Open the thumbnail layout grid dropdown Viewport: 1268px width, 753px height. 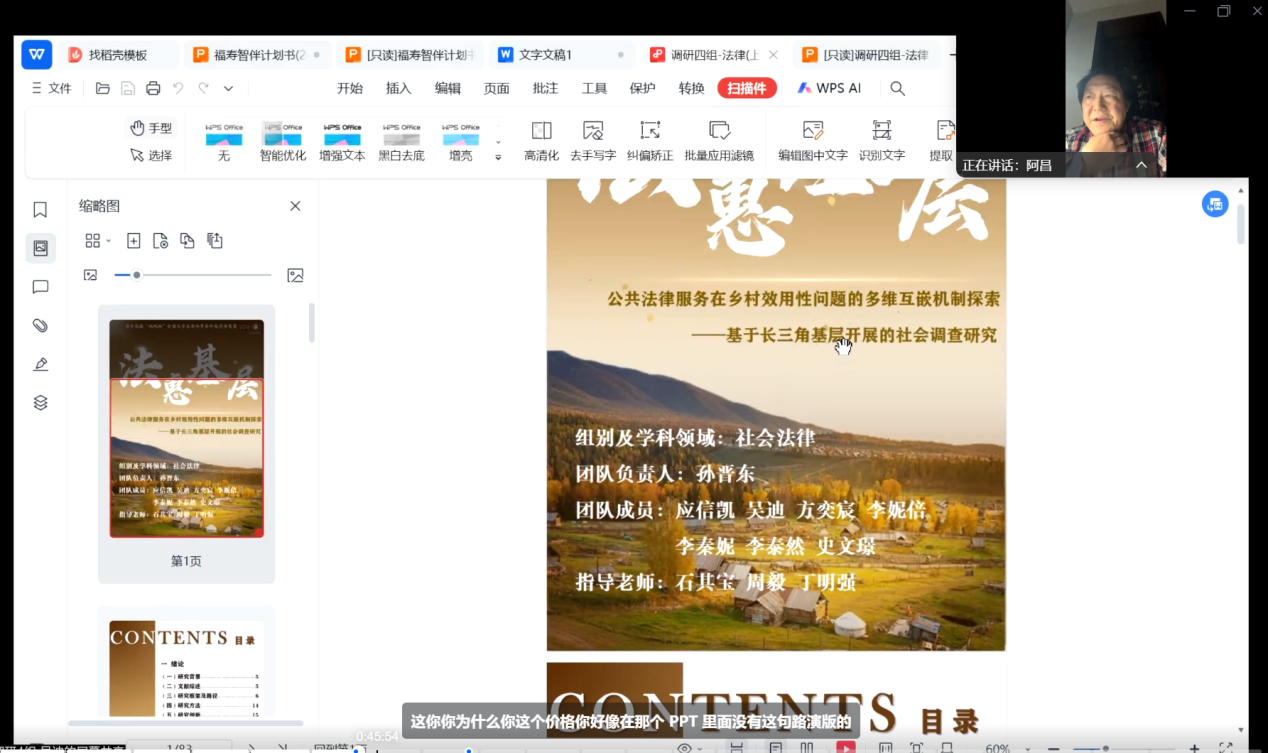[97, 241]
